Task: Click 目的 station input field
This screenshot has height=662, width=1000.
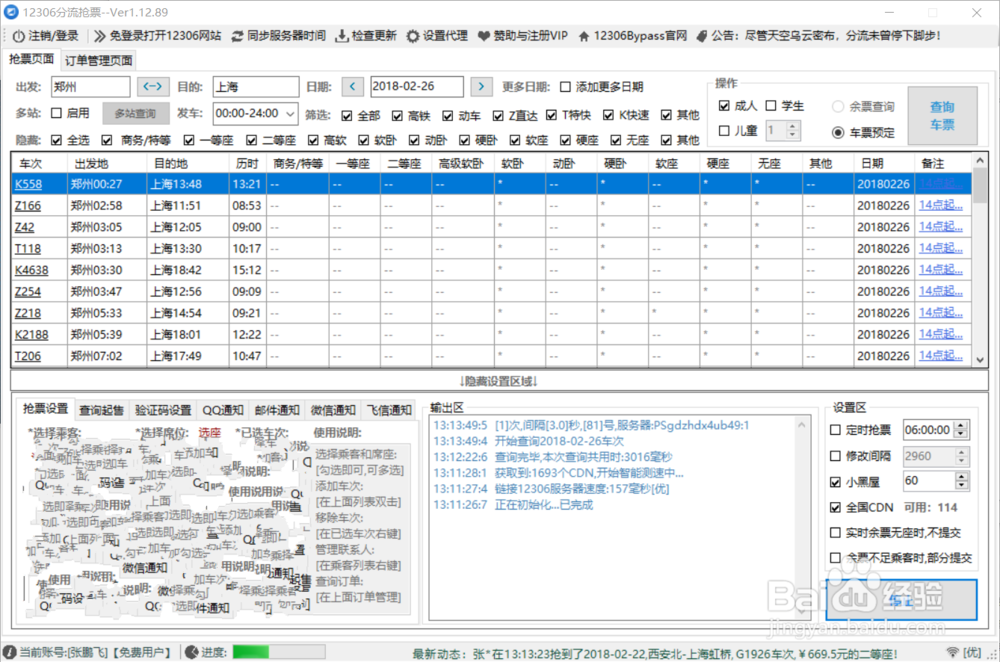Action: point(256,87)
